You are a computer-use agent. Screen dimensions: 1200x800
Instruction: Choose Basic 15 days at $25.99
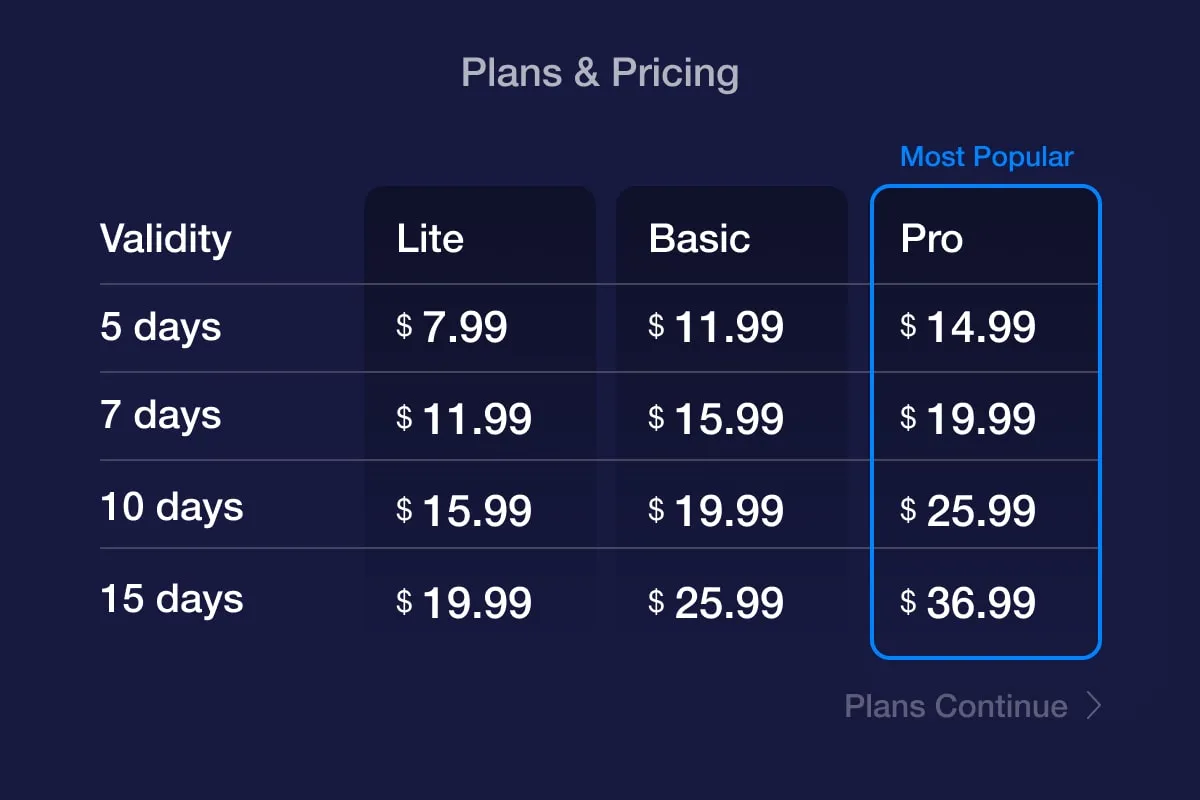click(716, 603)
